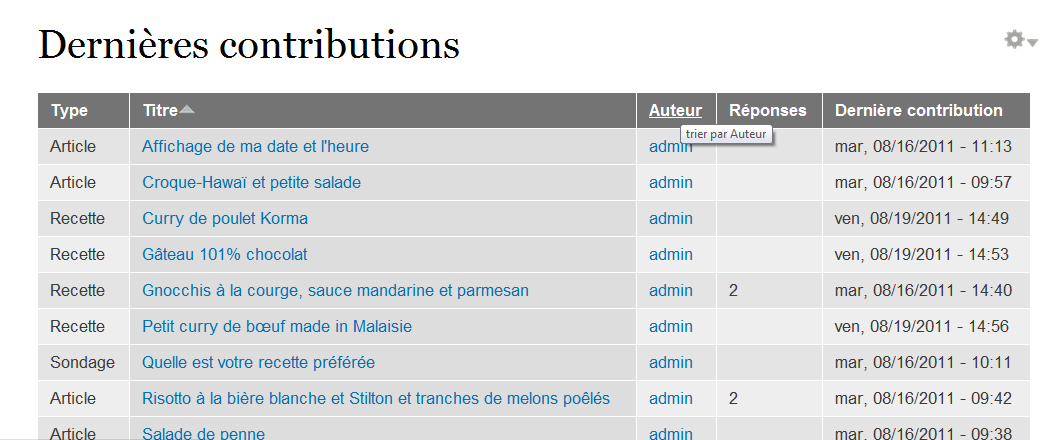The image size is (1050, 440).
Task: Open "Petit curry de bœuf made in Malaisie"
Action: click(277, 327)
